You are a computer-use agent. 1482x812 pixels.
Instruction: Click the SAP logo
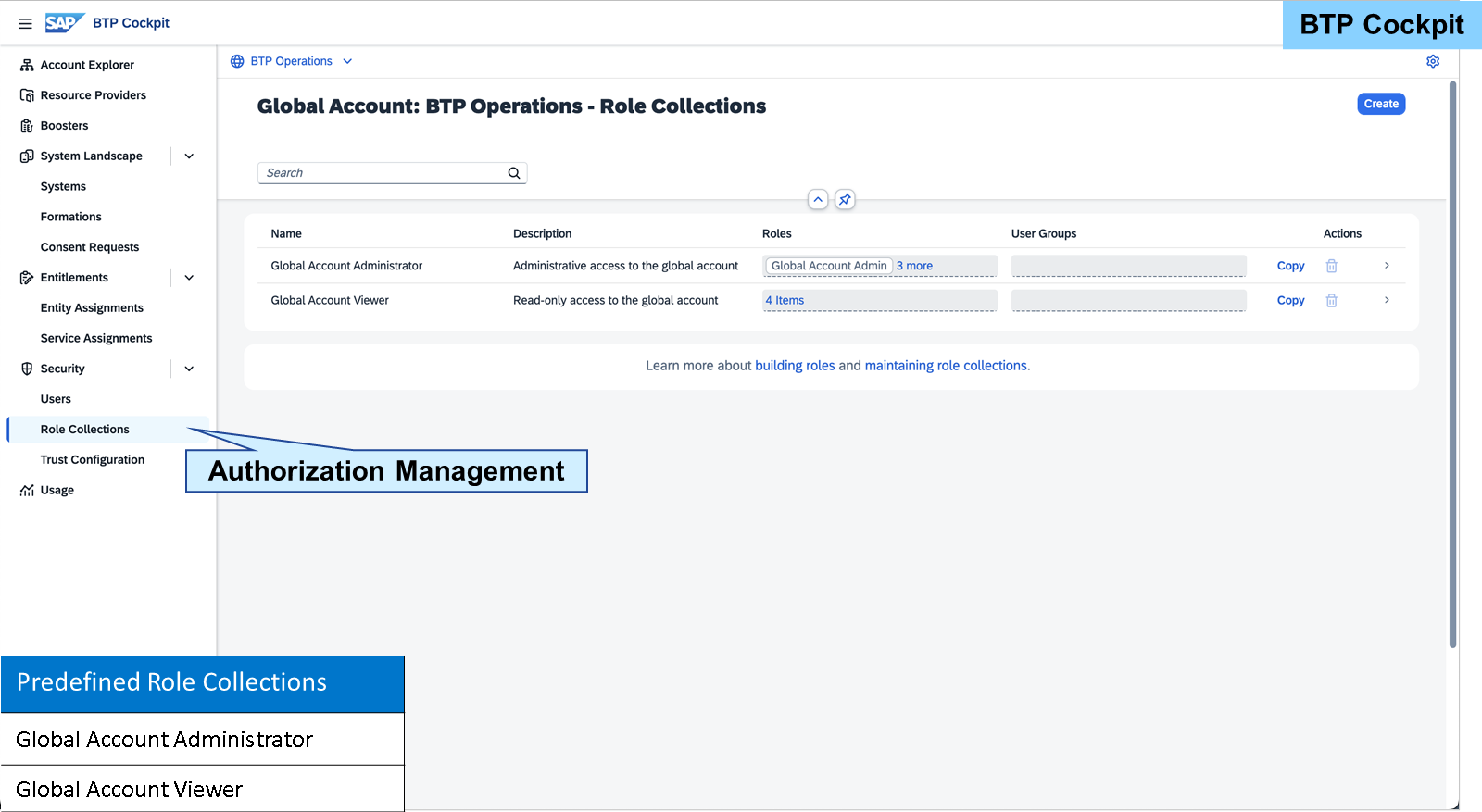coord(65,23)
